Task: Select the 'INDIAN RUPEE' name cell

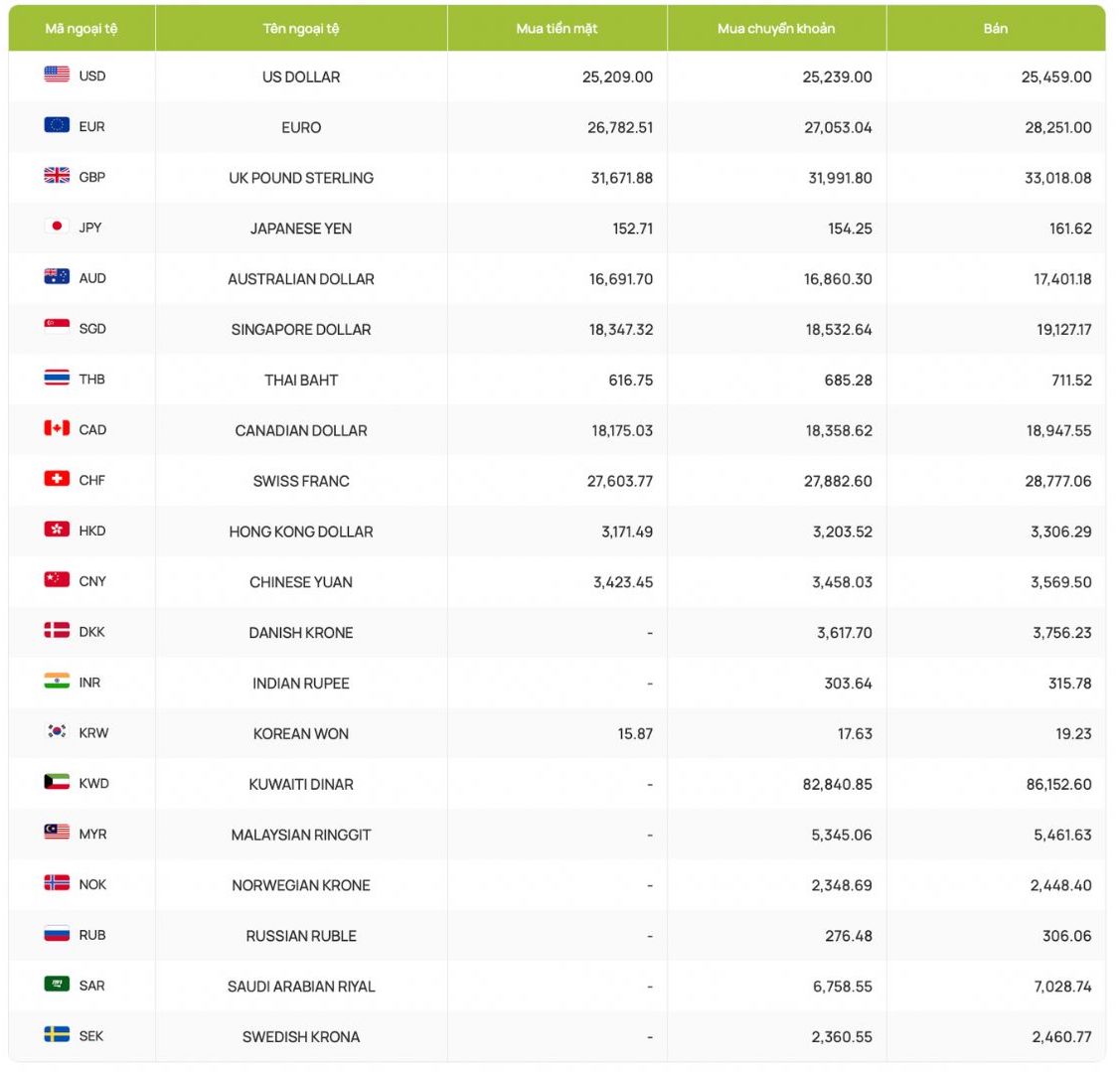Action: pyautogui.click(x=301, y=685)
